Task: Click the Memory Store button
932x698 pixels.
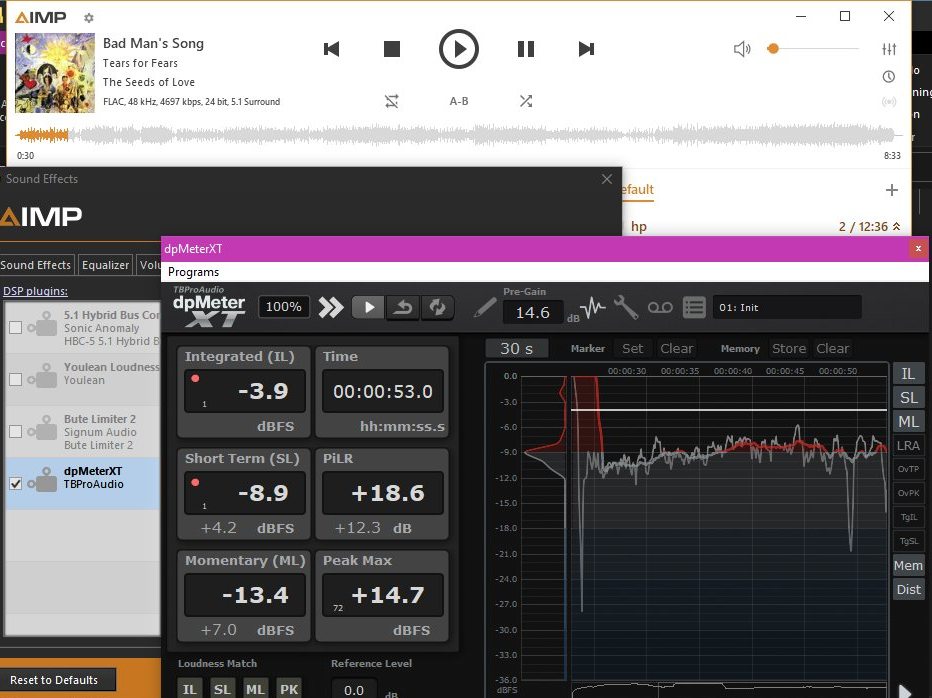Action: coord(789,348)
